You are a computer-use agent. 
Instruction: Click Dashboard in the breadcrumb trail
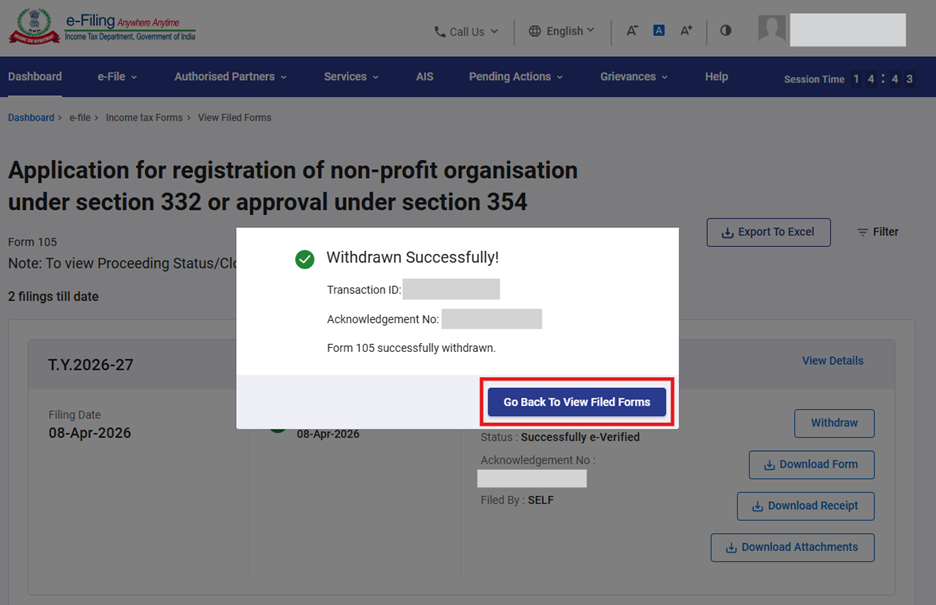tap(31, 118)
